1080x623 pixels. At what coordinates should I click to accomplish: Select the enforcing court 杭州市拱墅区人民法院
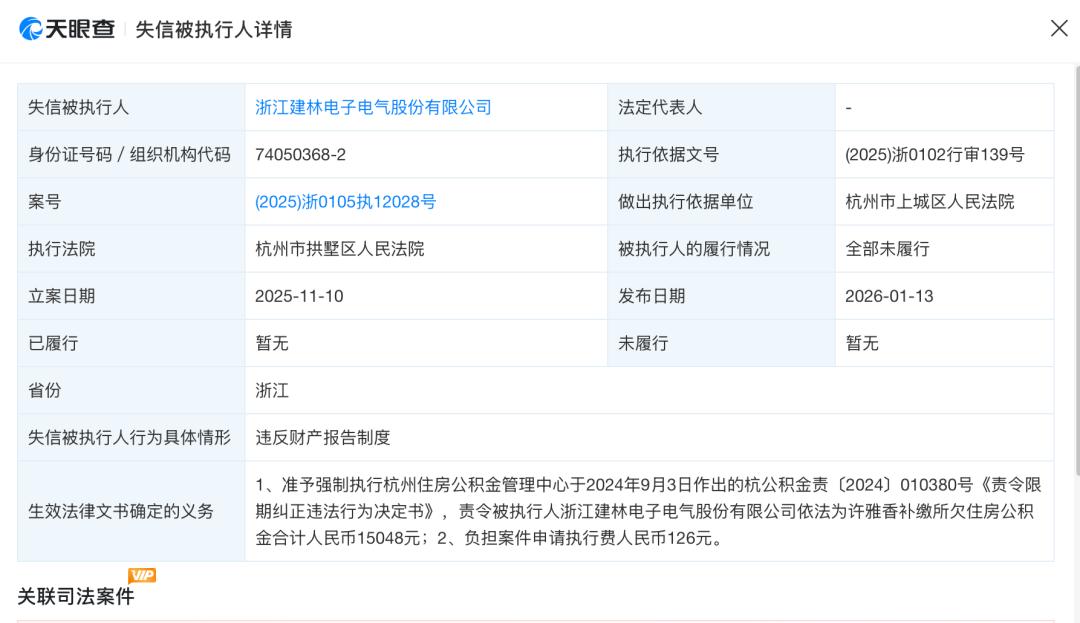[340, 249]
